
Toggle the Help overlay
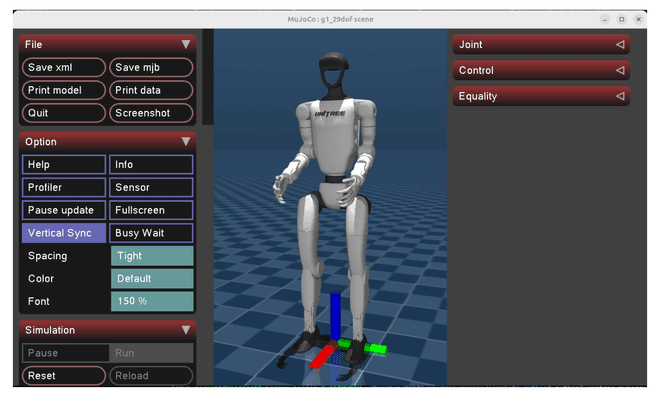64,165
